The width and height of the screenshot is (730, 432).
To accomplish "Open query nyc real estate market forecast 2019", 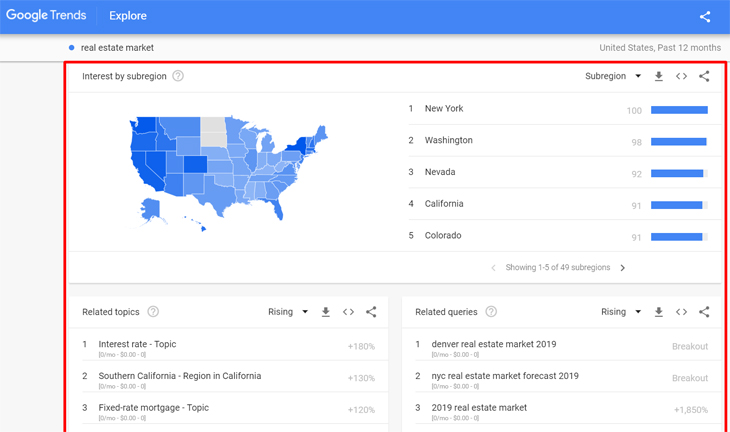I will [505, 376].
